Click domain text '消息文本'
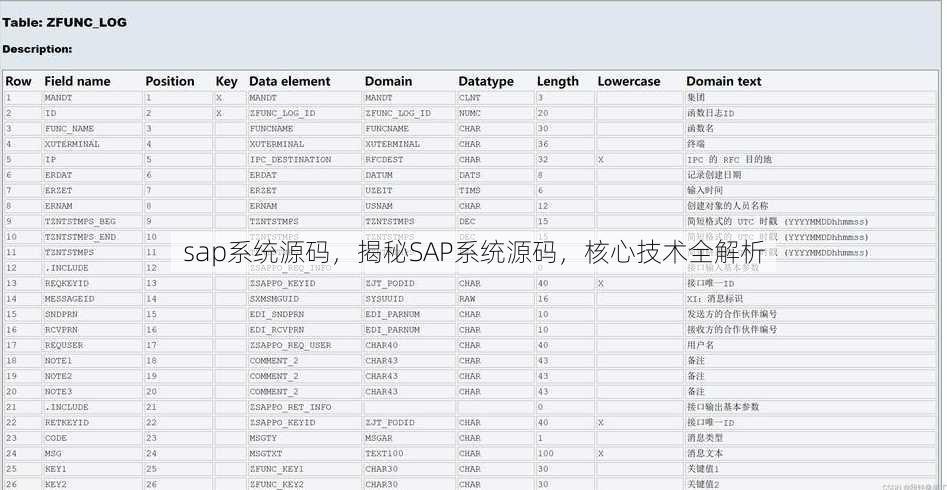This screenshot has width=947, height=490. pyautogui.click(x=705, y=454)
